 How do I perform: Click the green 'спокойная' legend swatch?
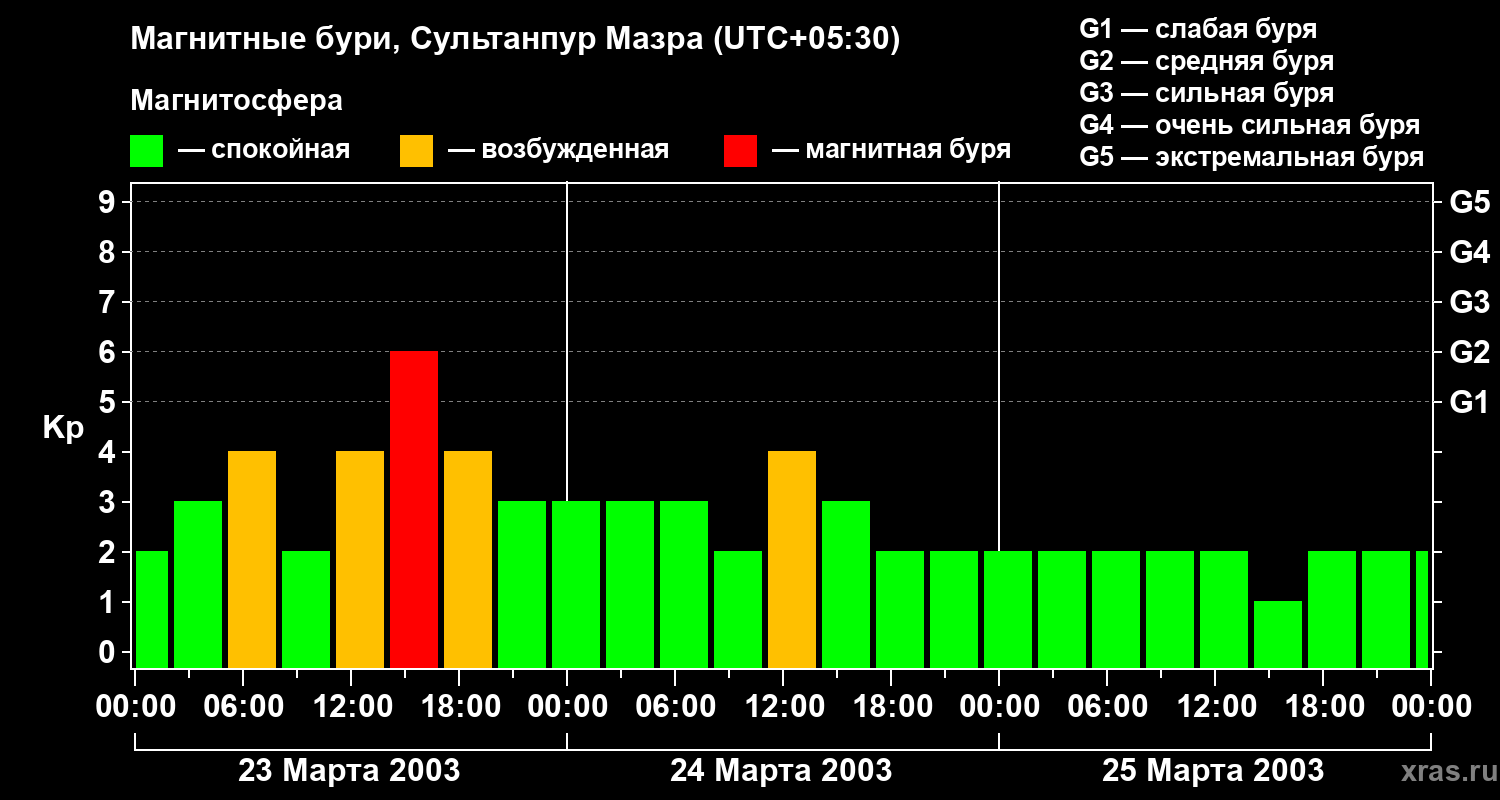(147, 151)
